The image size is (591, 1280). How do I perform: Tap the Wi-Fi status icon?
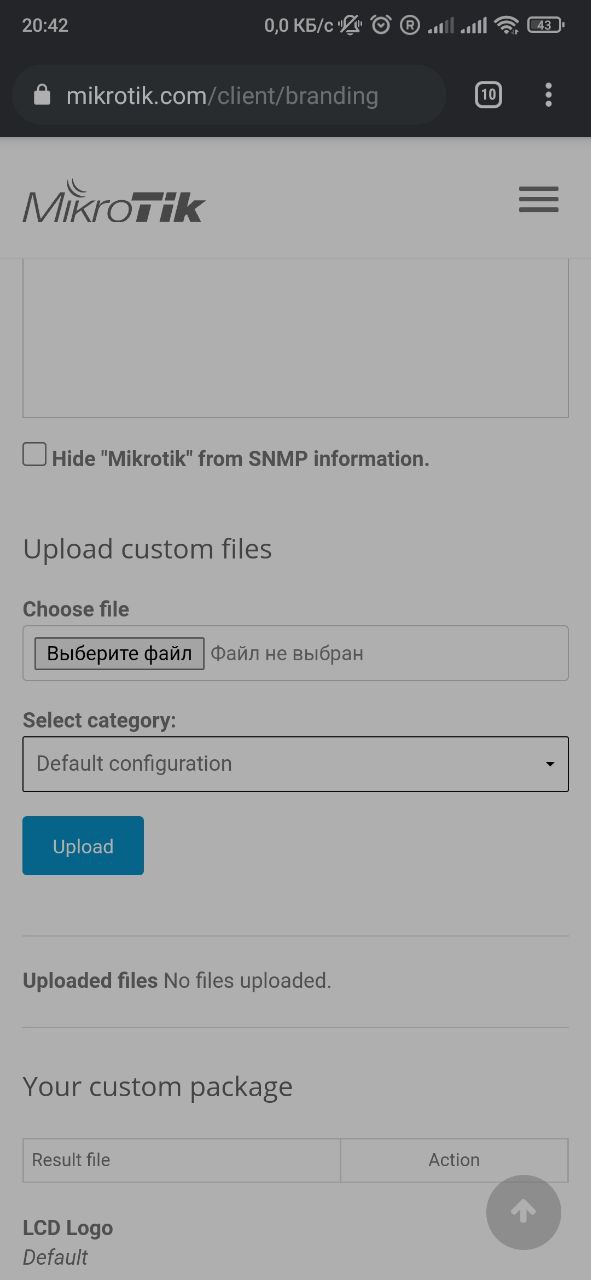click(x=508, y=25)
